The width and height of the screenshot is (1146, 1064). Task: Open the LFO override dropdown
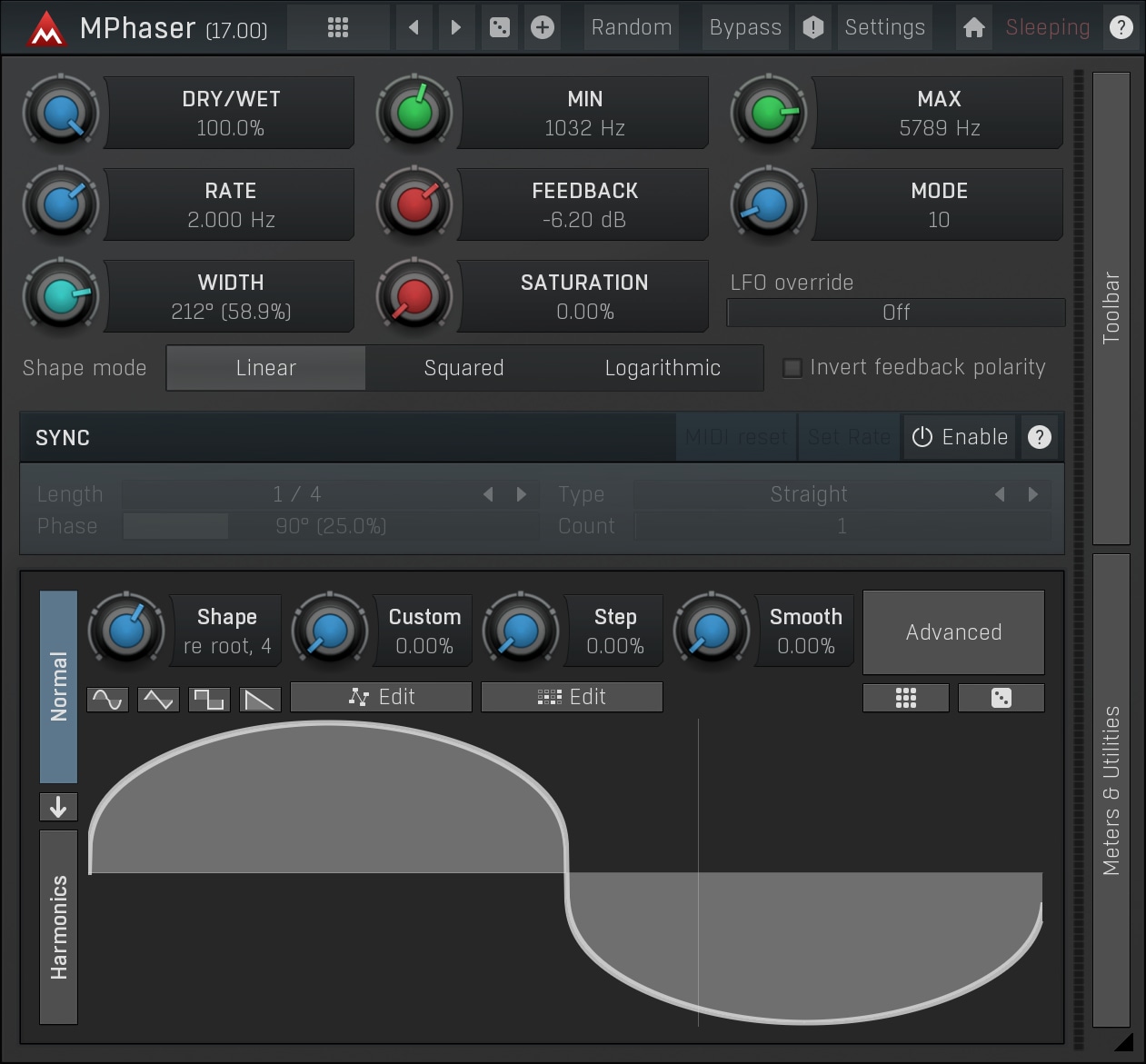(x=895, y=313)
